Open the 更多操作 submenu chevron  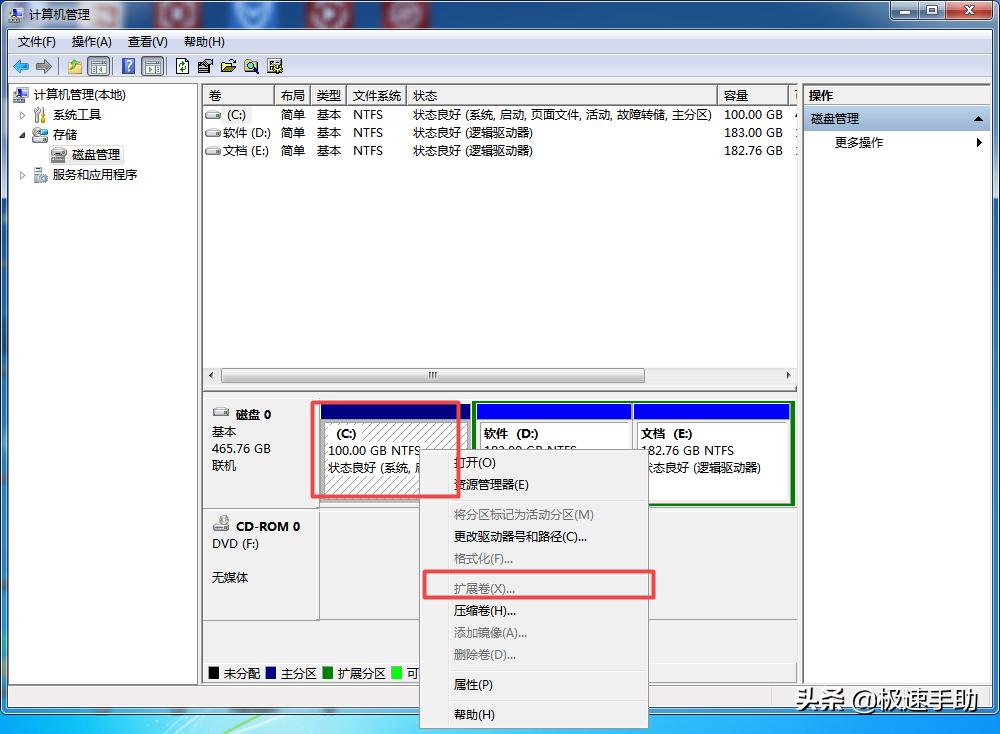(x=978, y=142)
